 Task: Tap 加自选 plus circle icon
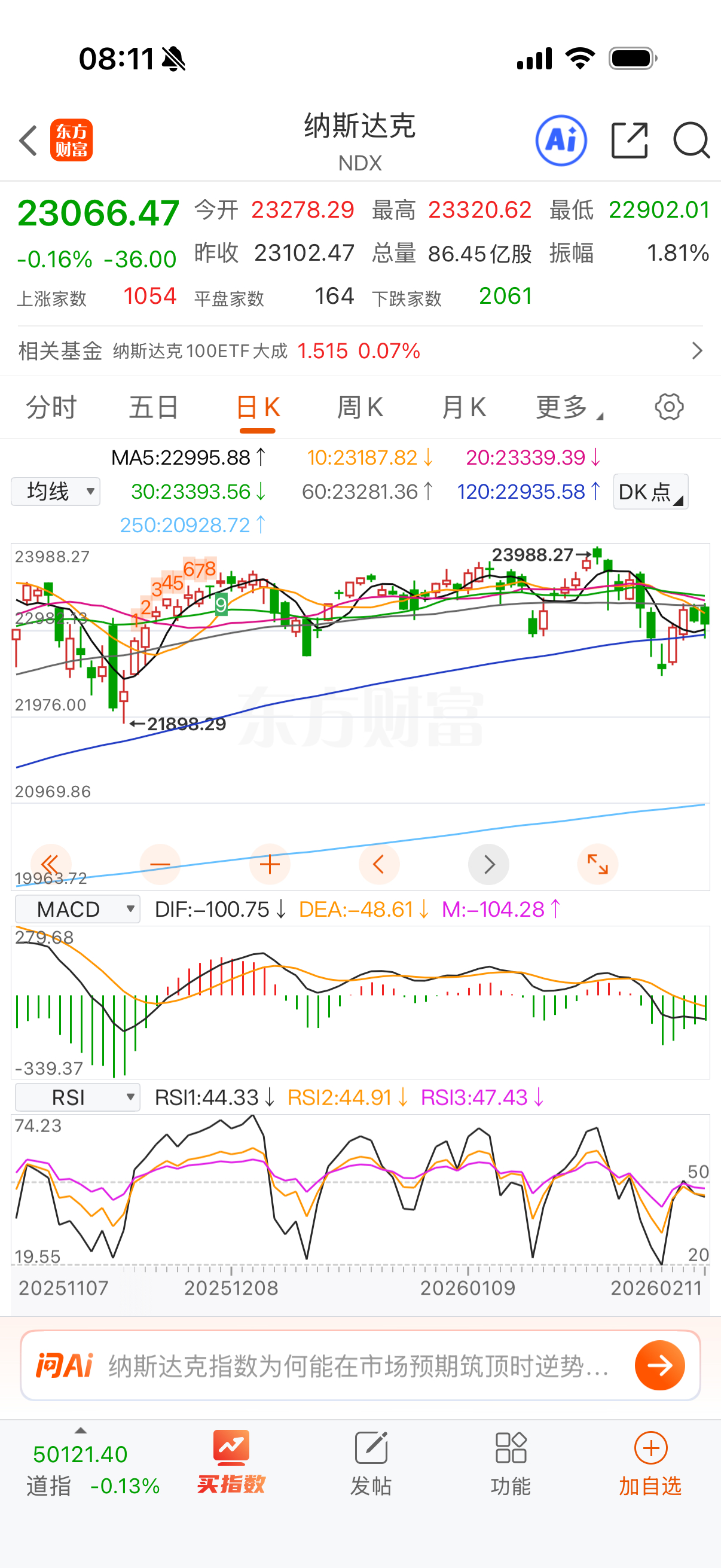click(650, 1447)
